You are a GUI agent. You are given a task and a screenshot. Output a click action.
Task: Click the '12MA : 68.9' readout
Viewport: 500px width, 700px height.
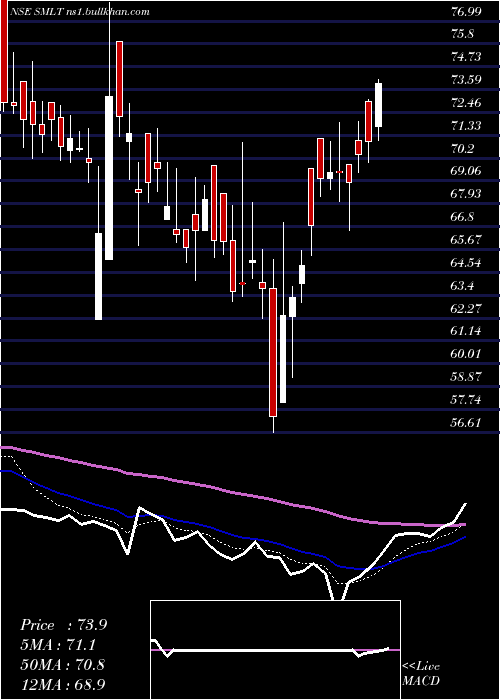(x=63, y=684)
